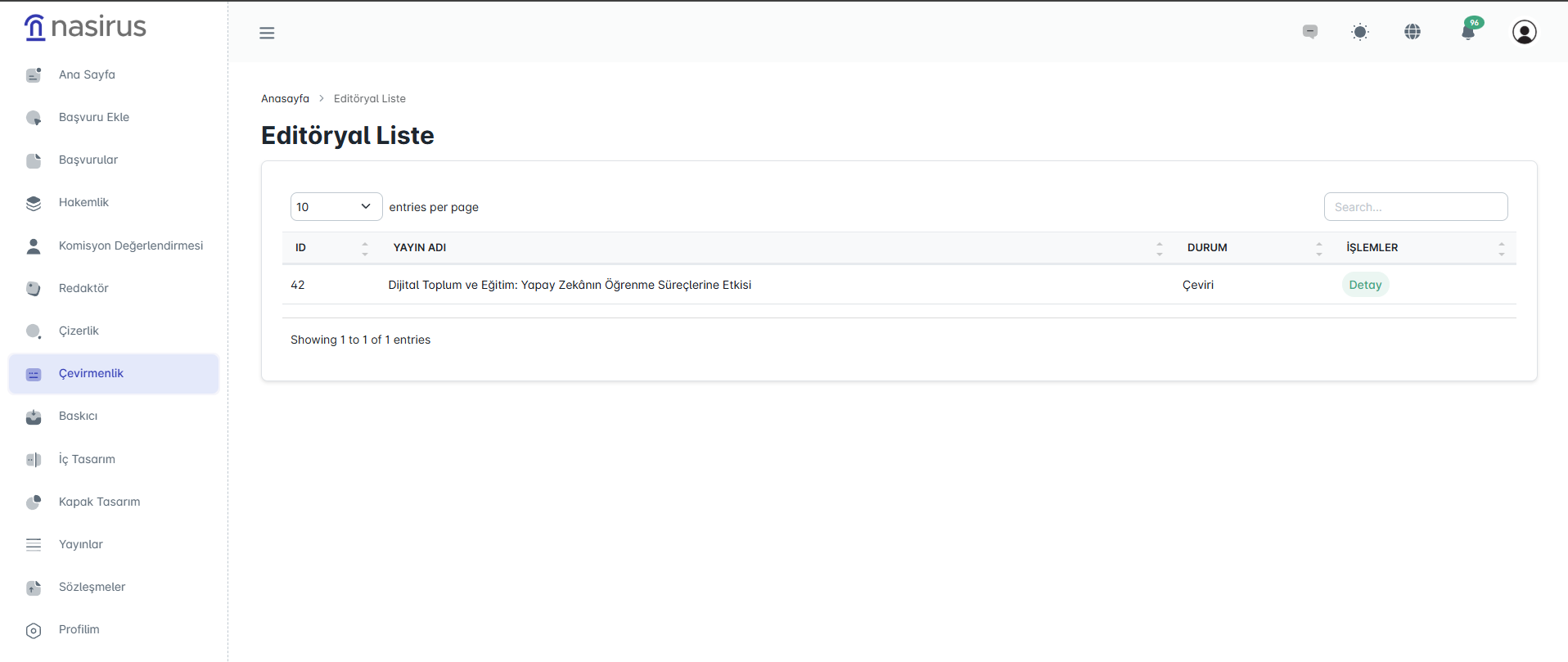
Task: Sort table by Durum column arrows
Action: click(x=1318, y=248)
